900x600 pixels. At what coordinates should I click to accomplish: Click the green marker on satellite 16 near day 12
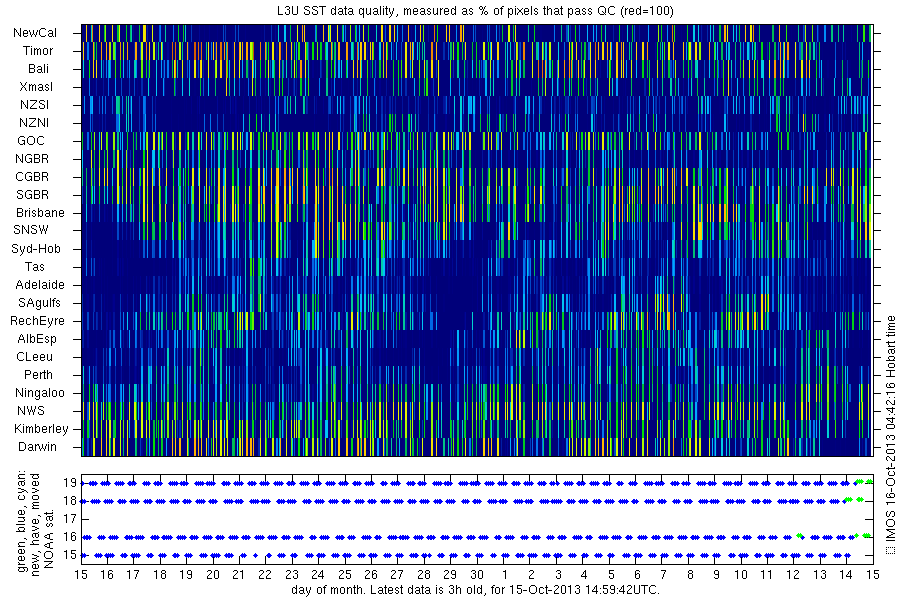click(799, 536)
